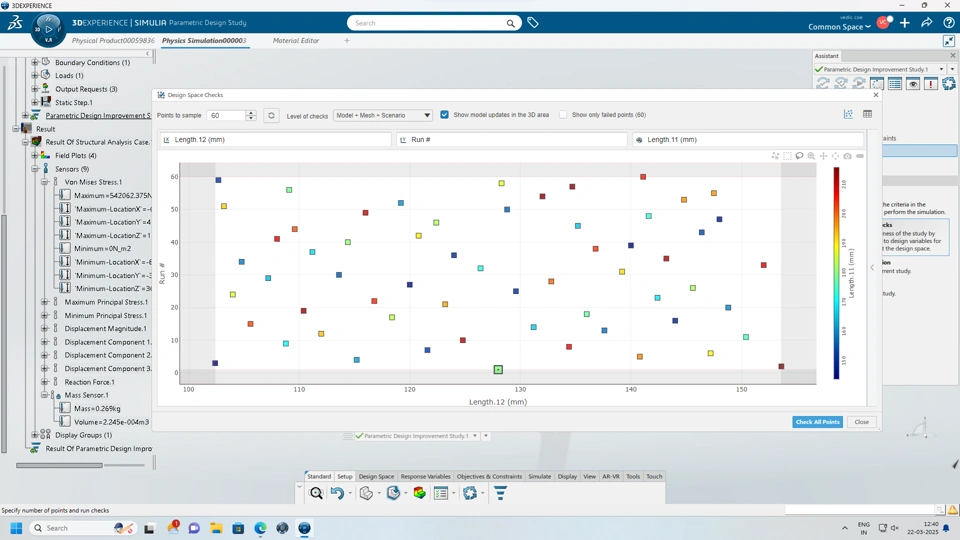Add a new tab with plus

pos(347,40)
